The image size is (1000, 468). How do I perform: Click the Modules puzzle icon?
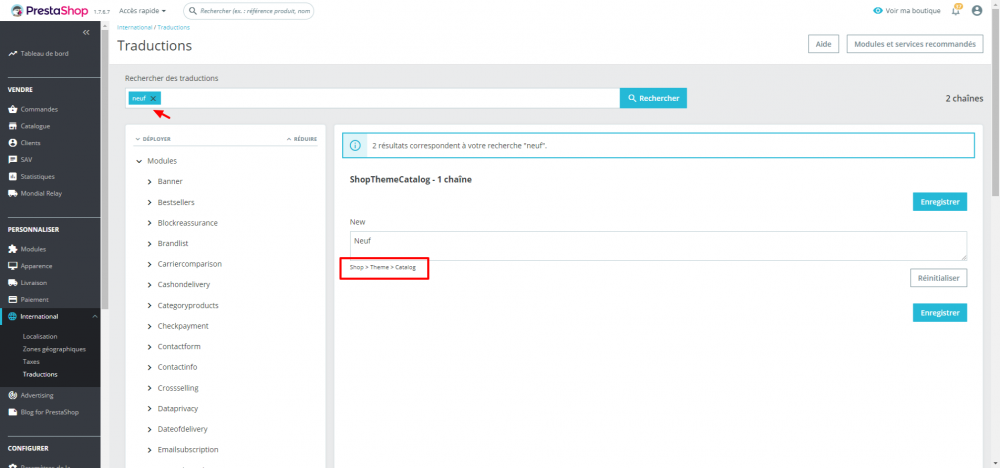pyautogui.click(x=13, y=249)
